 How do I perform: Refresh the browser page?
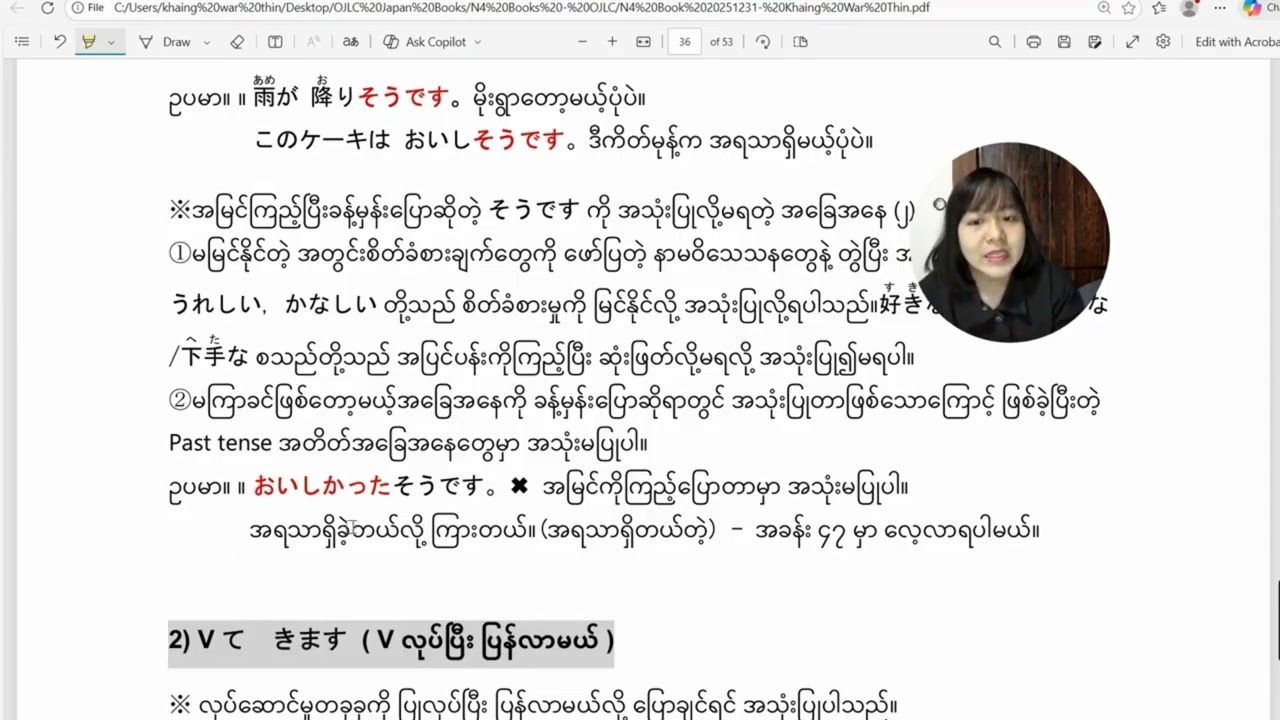(x=48, y=8)
